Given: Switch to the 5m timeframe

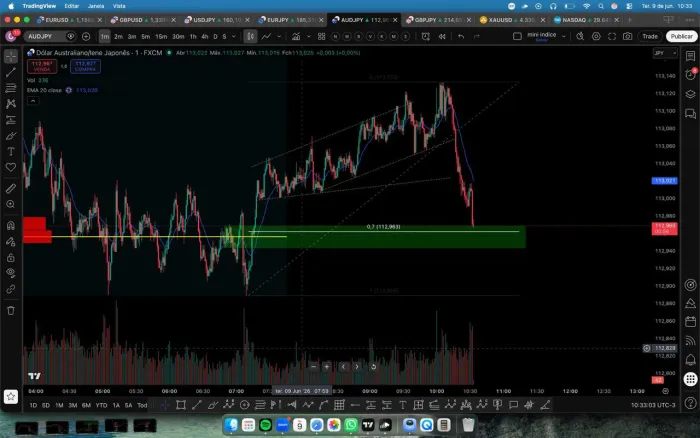Looking at the screenshot, I should coord(146,36).
